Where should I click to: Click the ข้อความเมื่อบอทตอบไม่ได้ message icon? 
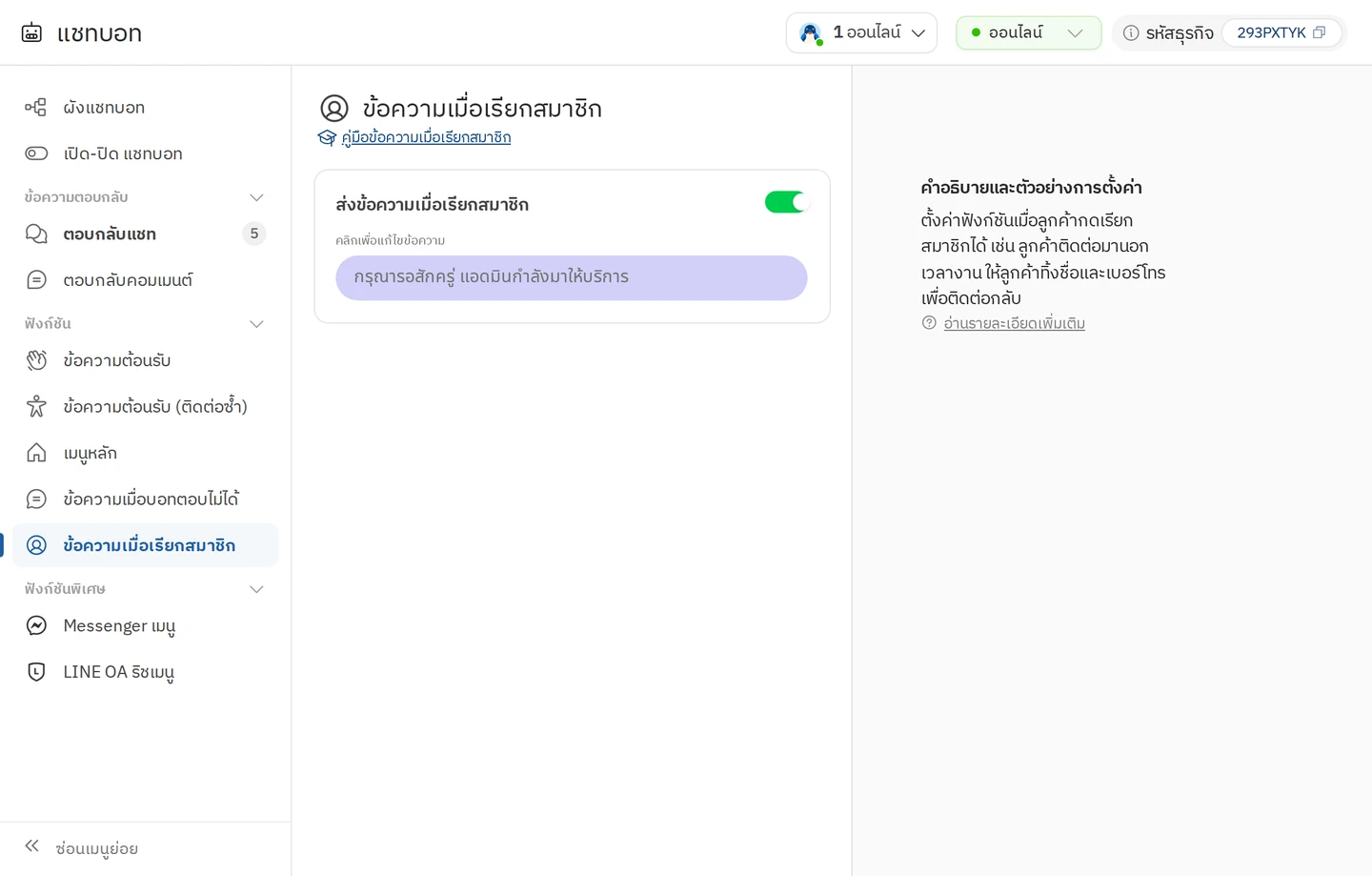click(x=36, y=499)
